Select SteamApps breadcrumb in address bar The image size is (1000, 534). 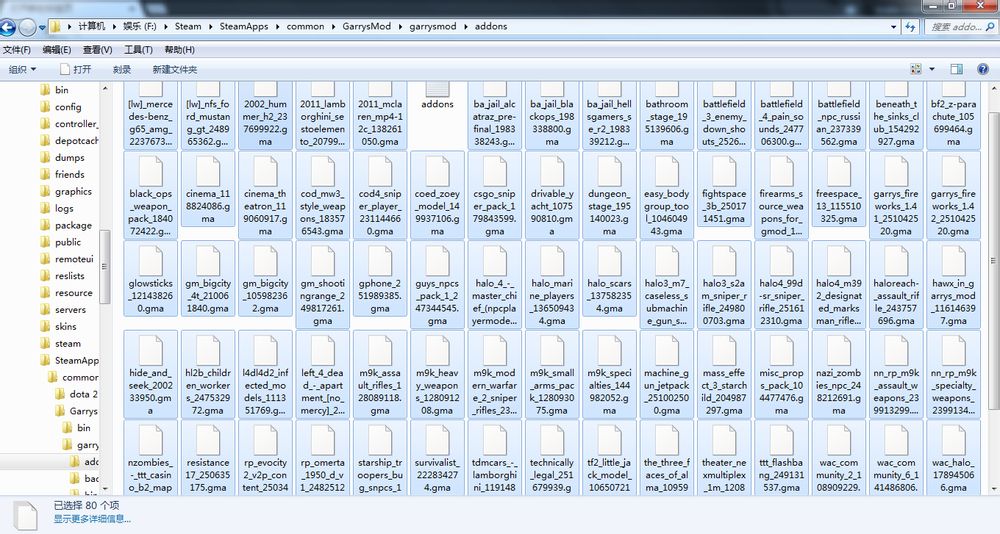[244, 27]
